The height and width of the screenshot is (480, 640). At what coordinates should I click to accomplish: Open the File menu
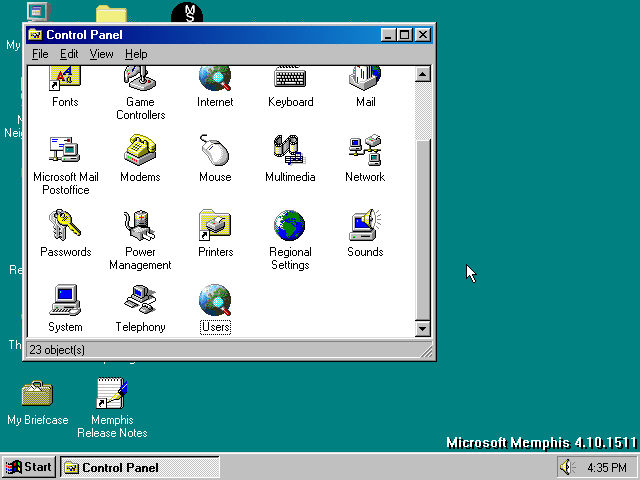point(40,54)
